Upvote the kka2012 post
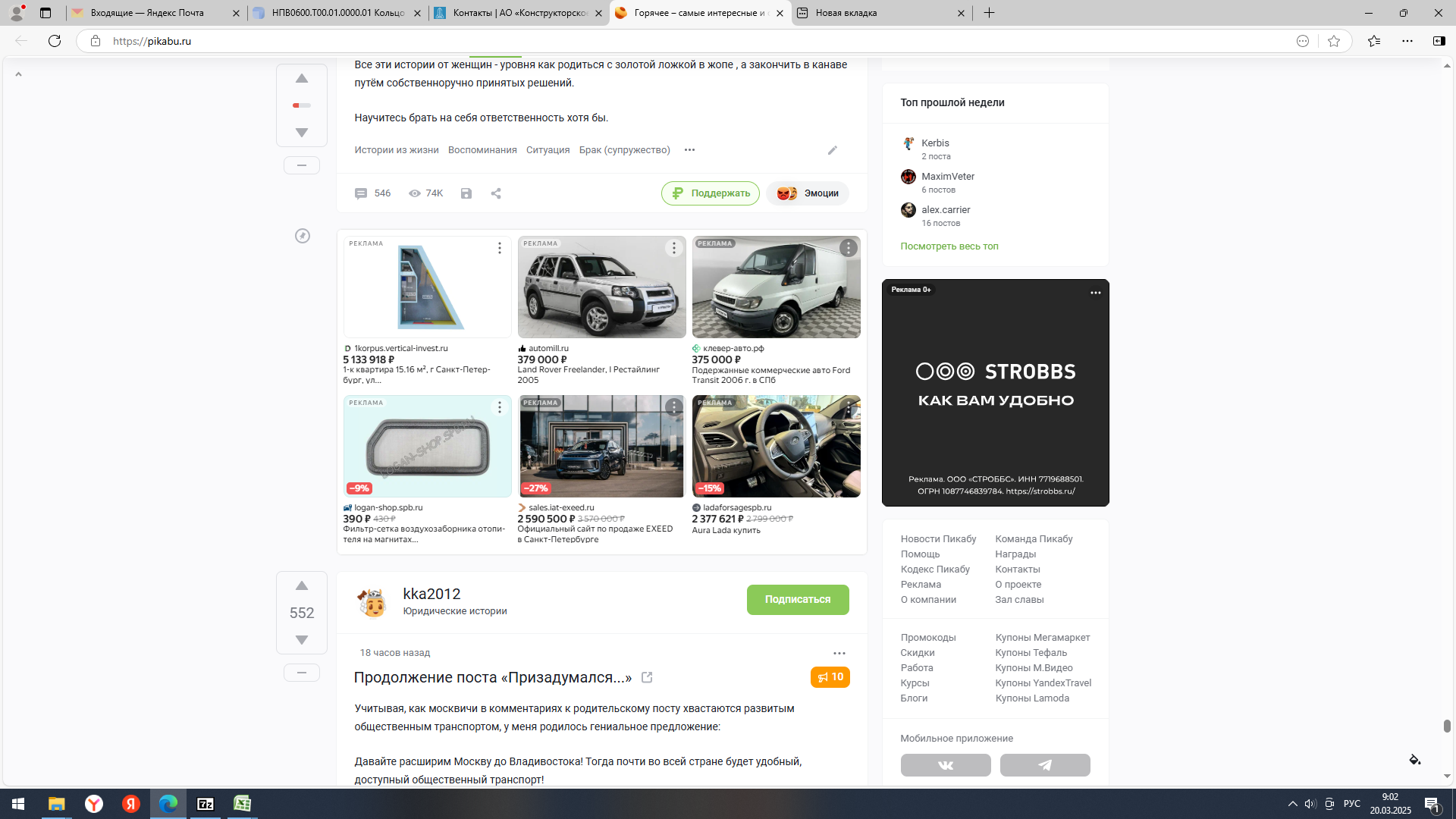Image resolution: width=1456 pixels, height=819 pixels. coord(301,586)
